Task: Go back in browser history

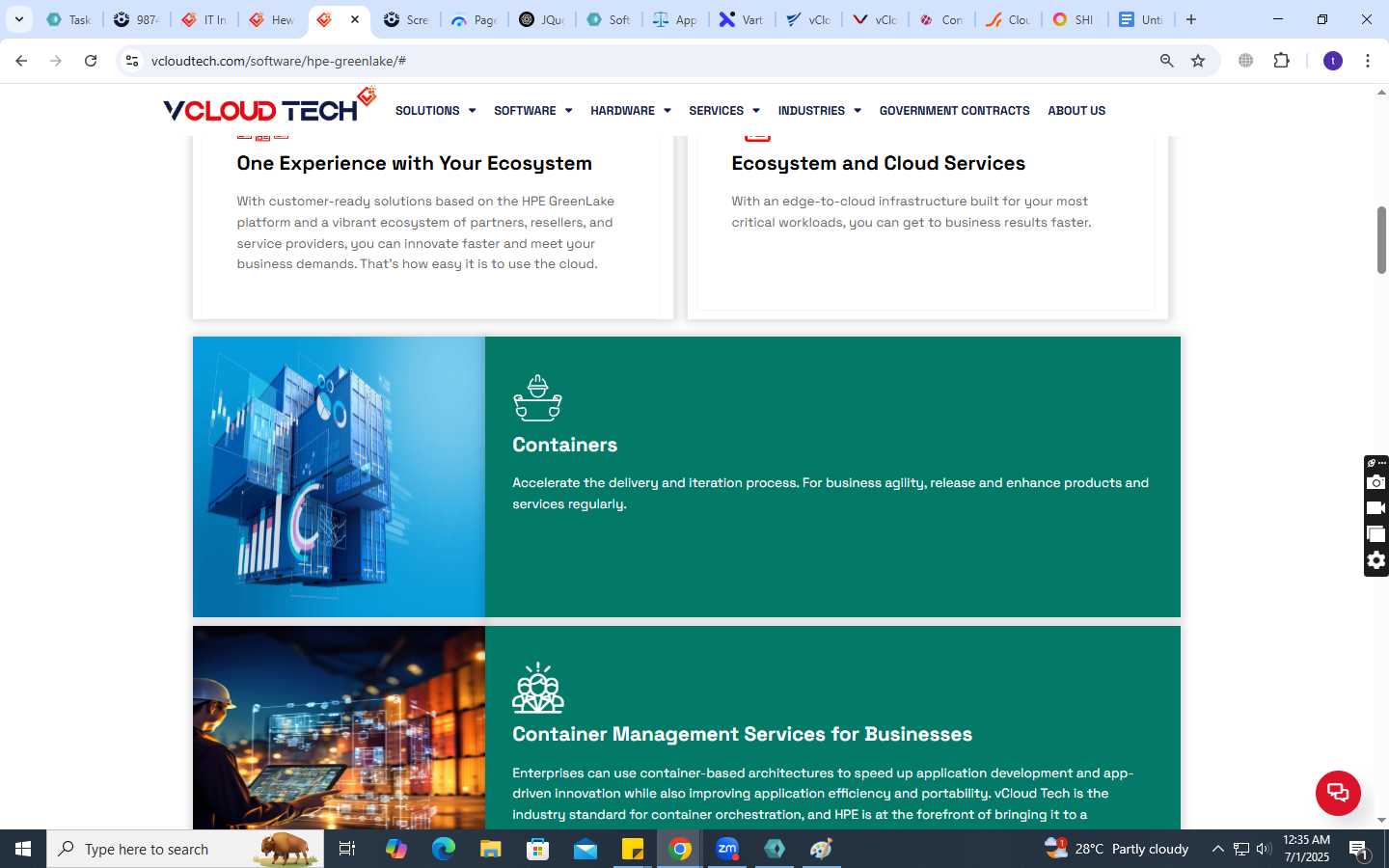Action: coord(21,61)
